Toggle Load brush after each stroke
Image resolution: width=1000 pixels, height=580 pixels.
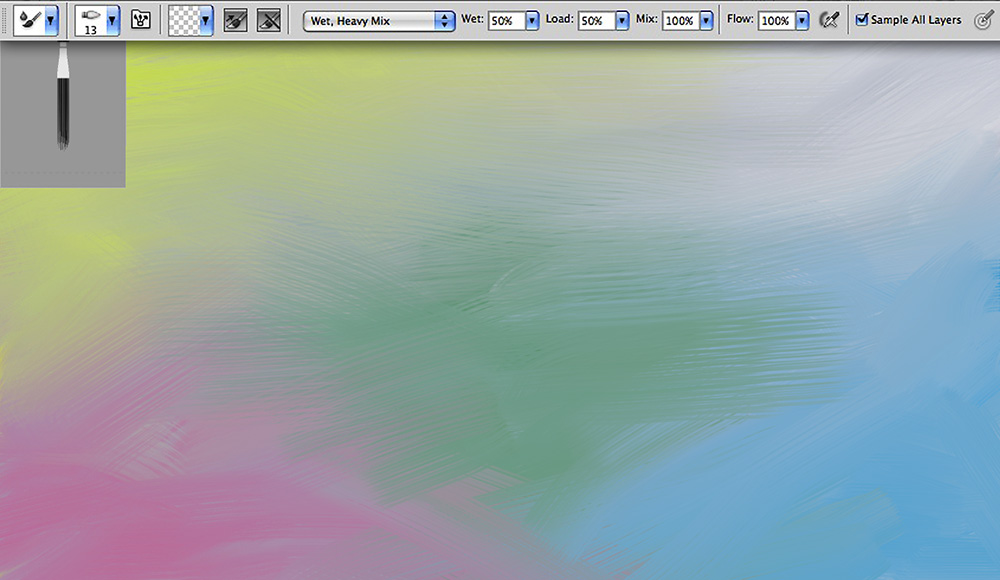(235, 21)
